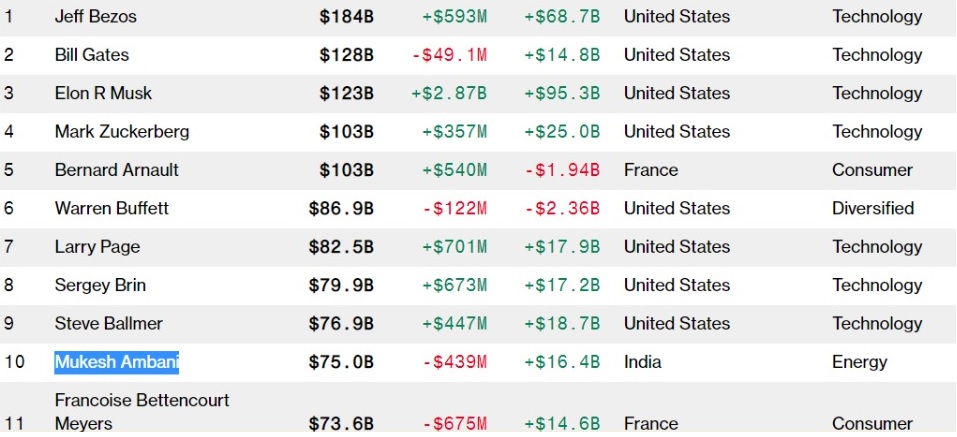Viewport: 957px width, 437px height.
Task: Click Diversified industry for Warren Buffett
Action: coord(873,209)
